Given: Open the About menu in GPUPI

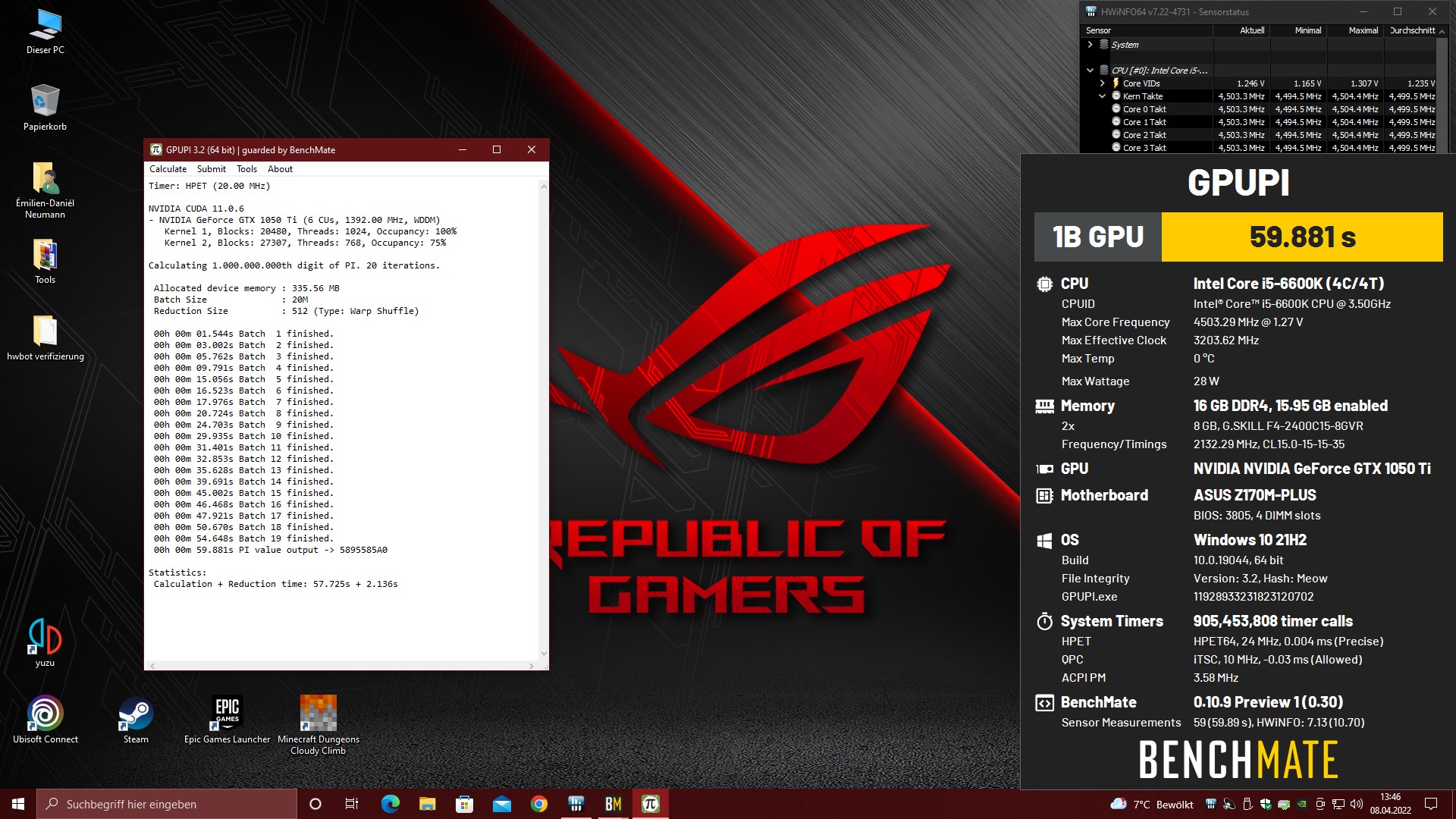Looking at the screenshot, I should tap(280, 169).
